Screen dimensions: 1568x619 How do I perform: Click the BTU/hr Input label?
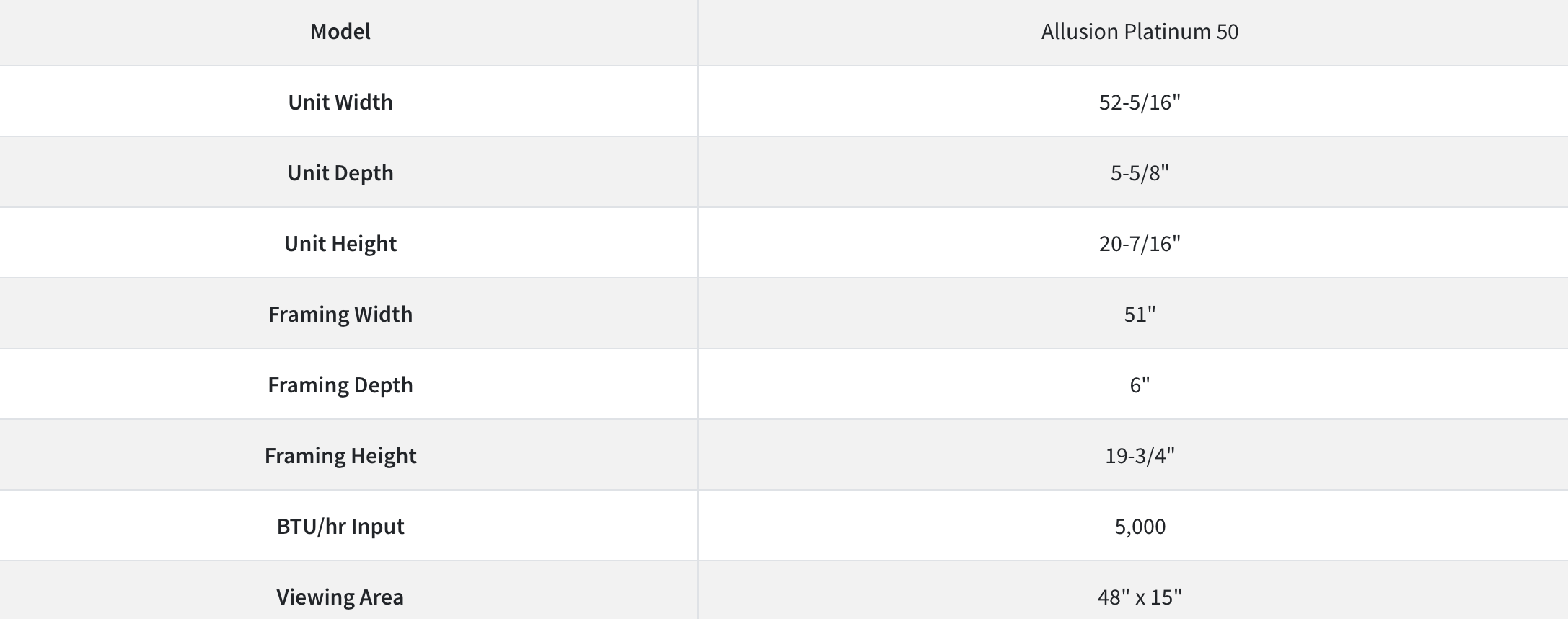340,527
